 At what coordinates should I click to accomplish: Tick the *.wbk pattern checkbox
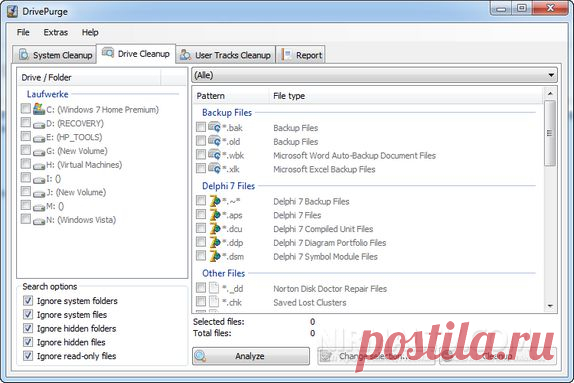tap(201, 155)
